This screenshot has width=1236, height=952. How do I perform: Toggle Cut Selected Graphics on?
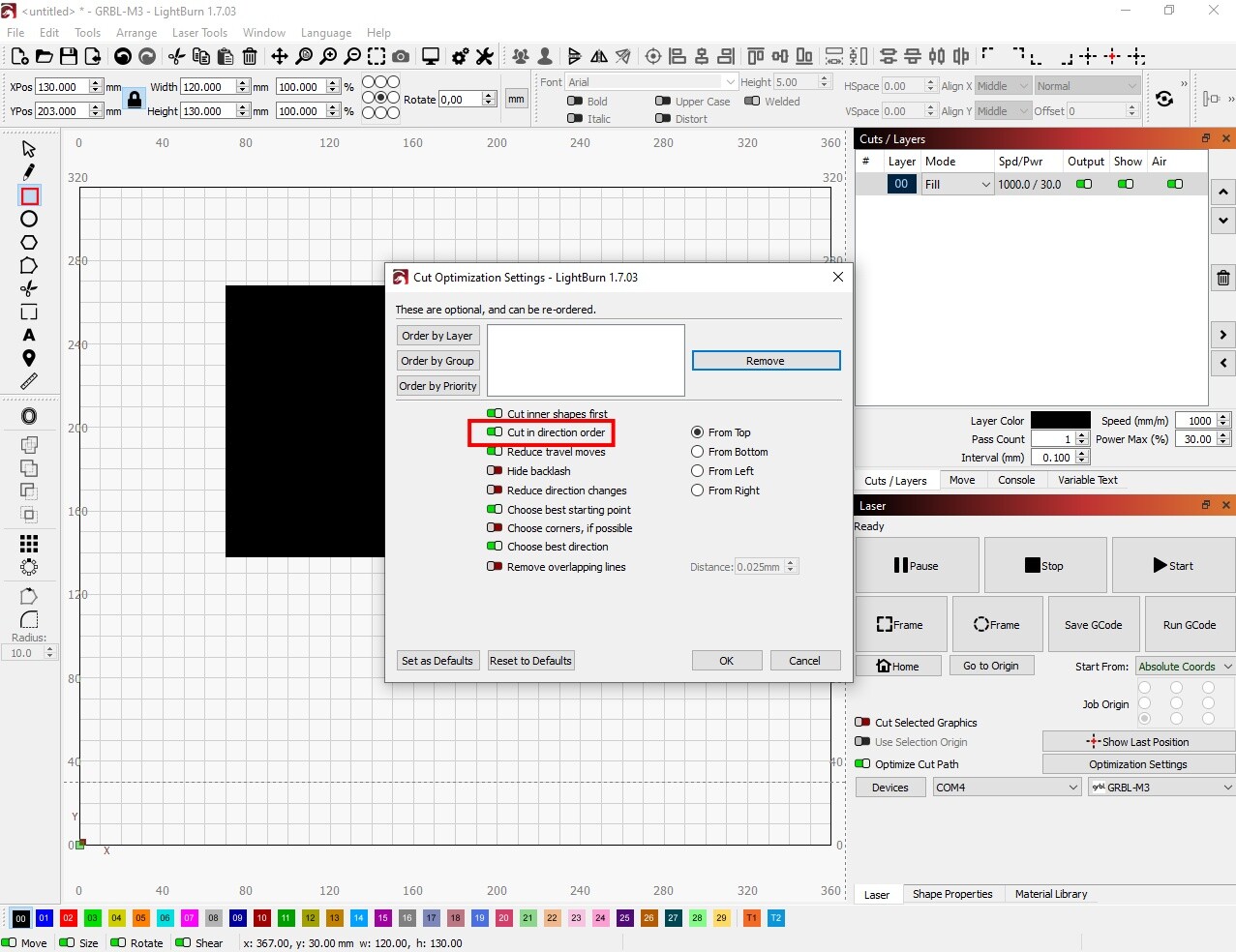click(861, 722)
